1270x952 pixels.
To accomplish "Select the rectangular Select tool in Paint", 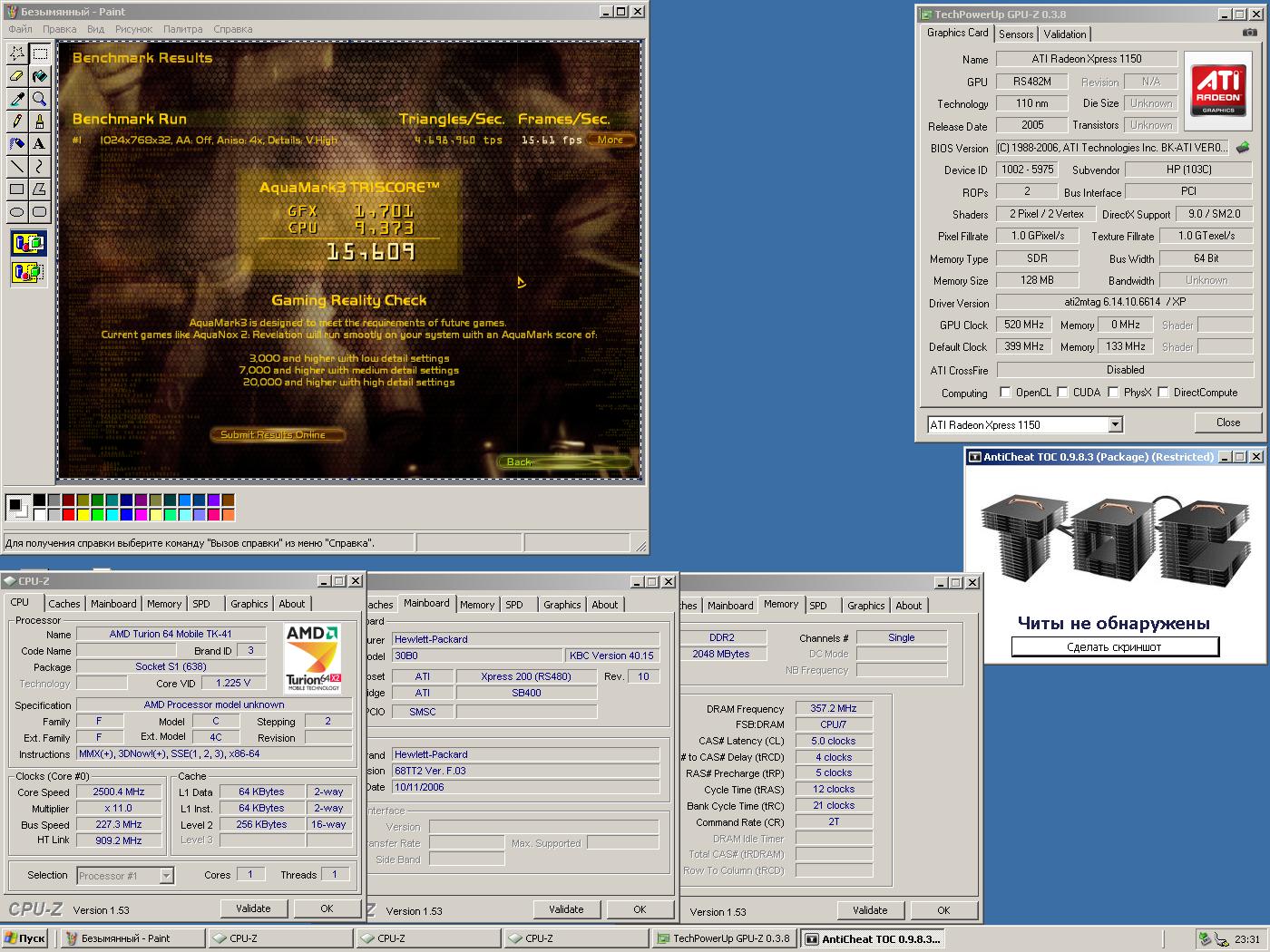I will [39, 53].
